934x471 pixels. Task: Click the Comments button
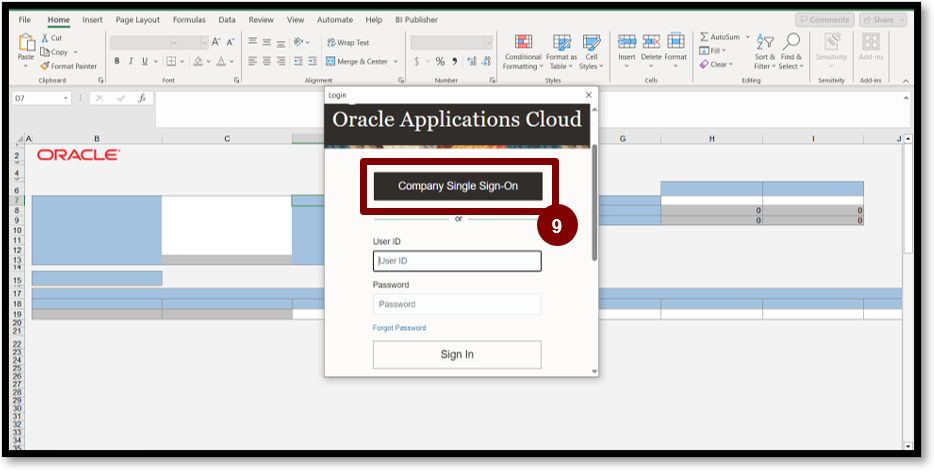824,20
